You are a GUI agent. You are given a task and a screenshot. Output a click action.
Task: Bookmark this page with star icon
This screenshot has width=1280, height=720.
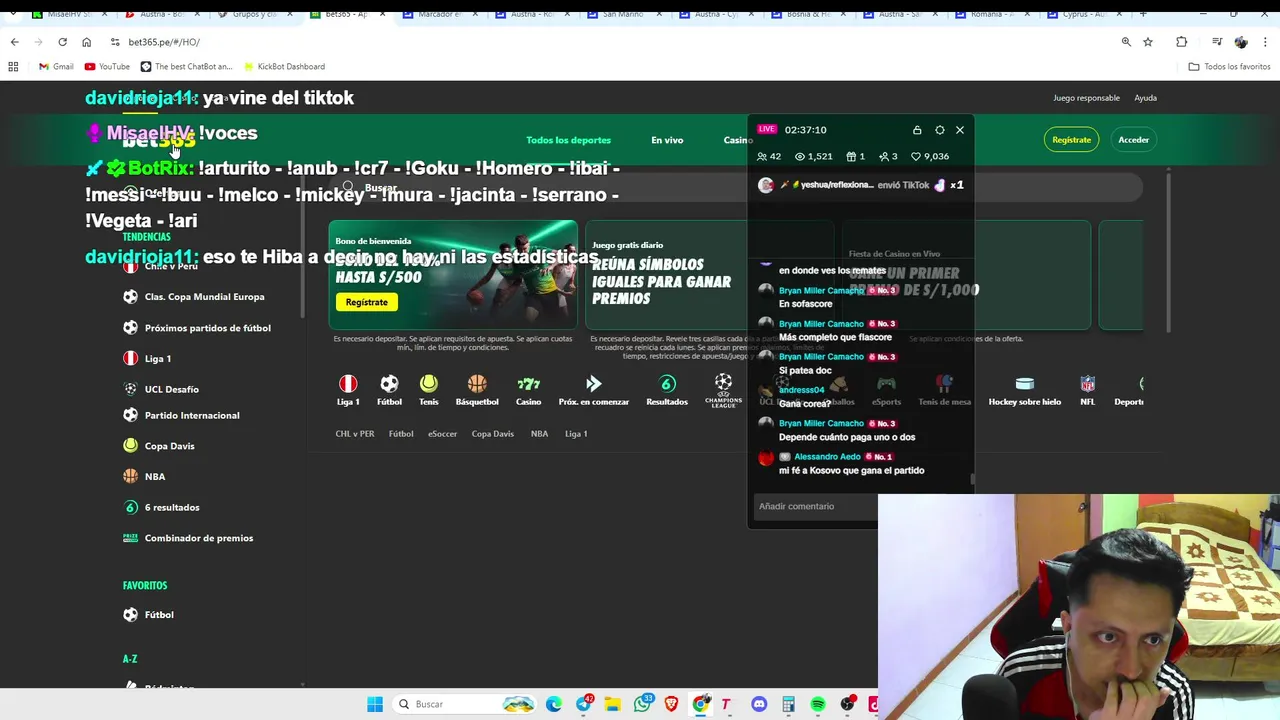(x=1148, y=42)
